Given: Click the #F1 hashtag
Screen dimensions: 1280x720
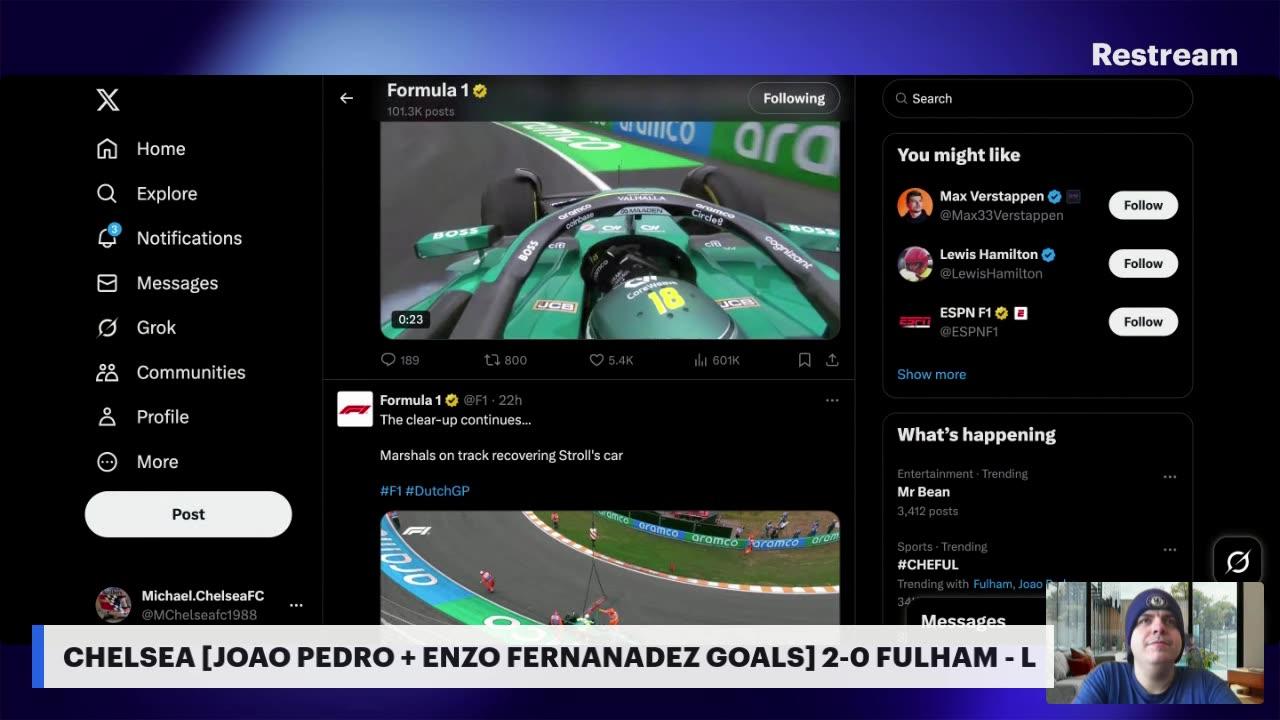Looking at the screenshot, I should [391, 491].
